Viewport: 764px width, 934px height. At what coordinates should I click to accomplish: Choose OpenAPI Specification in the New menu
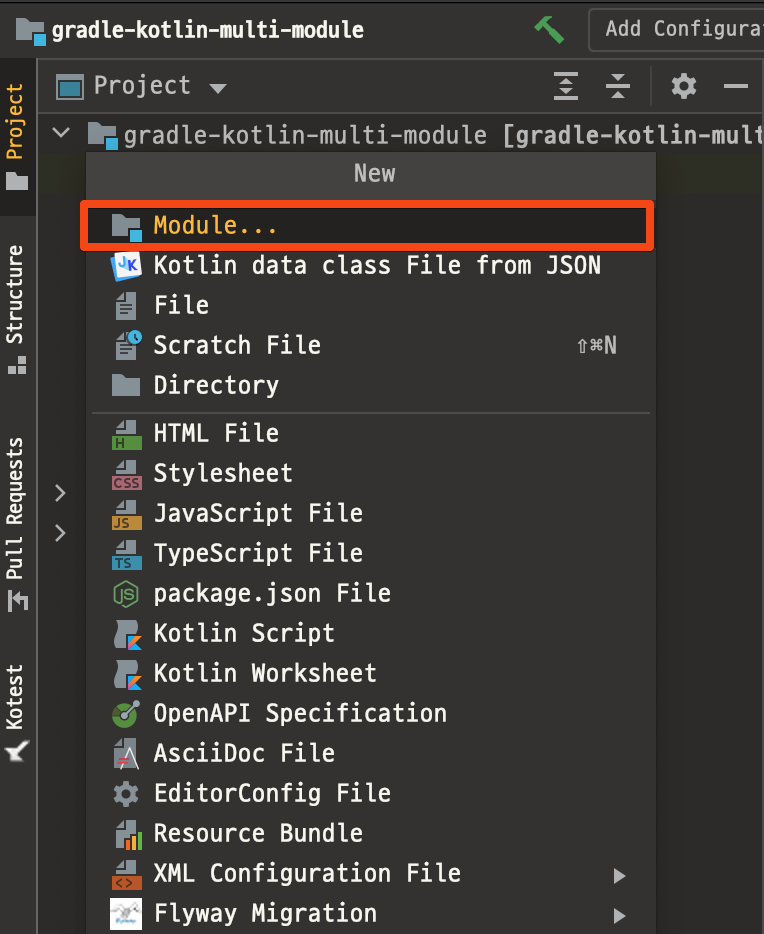[x=371, y=713]
